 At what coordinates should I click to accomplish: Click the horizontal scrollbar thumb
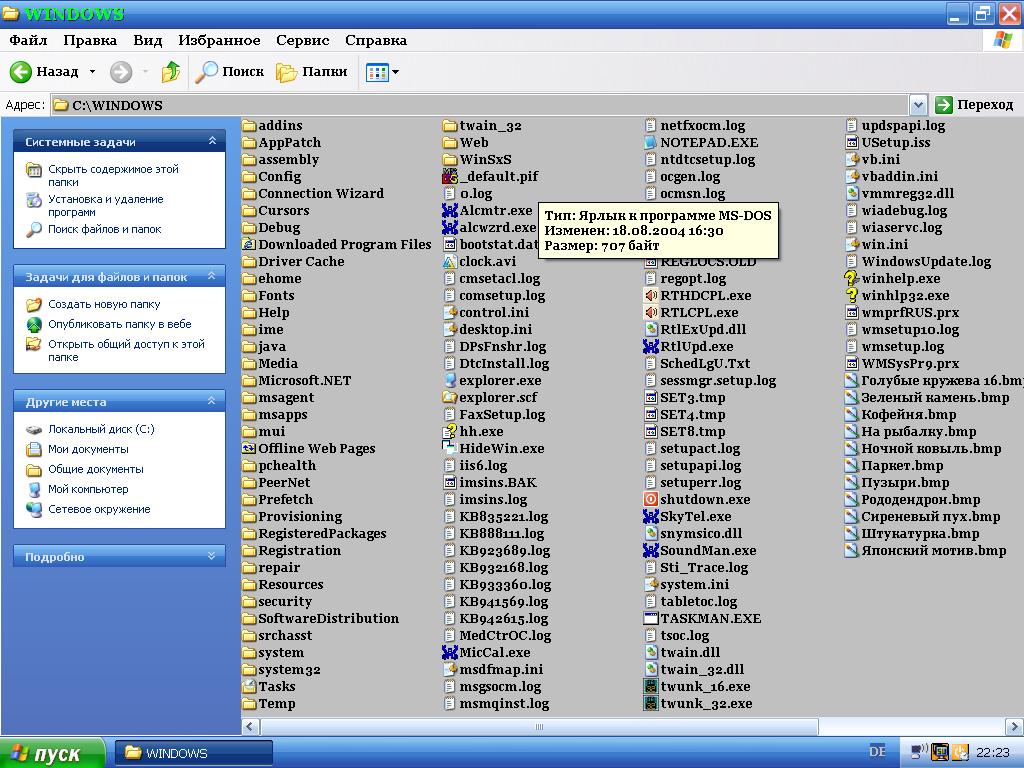[x=539, y=726]
